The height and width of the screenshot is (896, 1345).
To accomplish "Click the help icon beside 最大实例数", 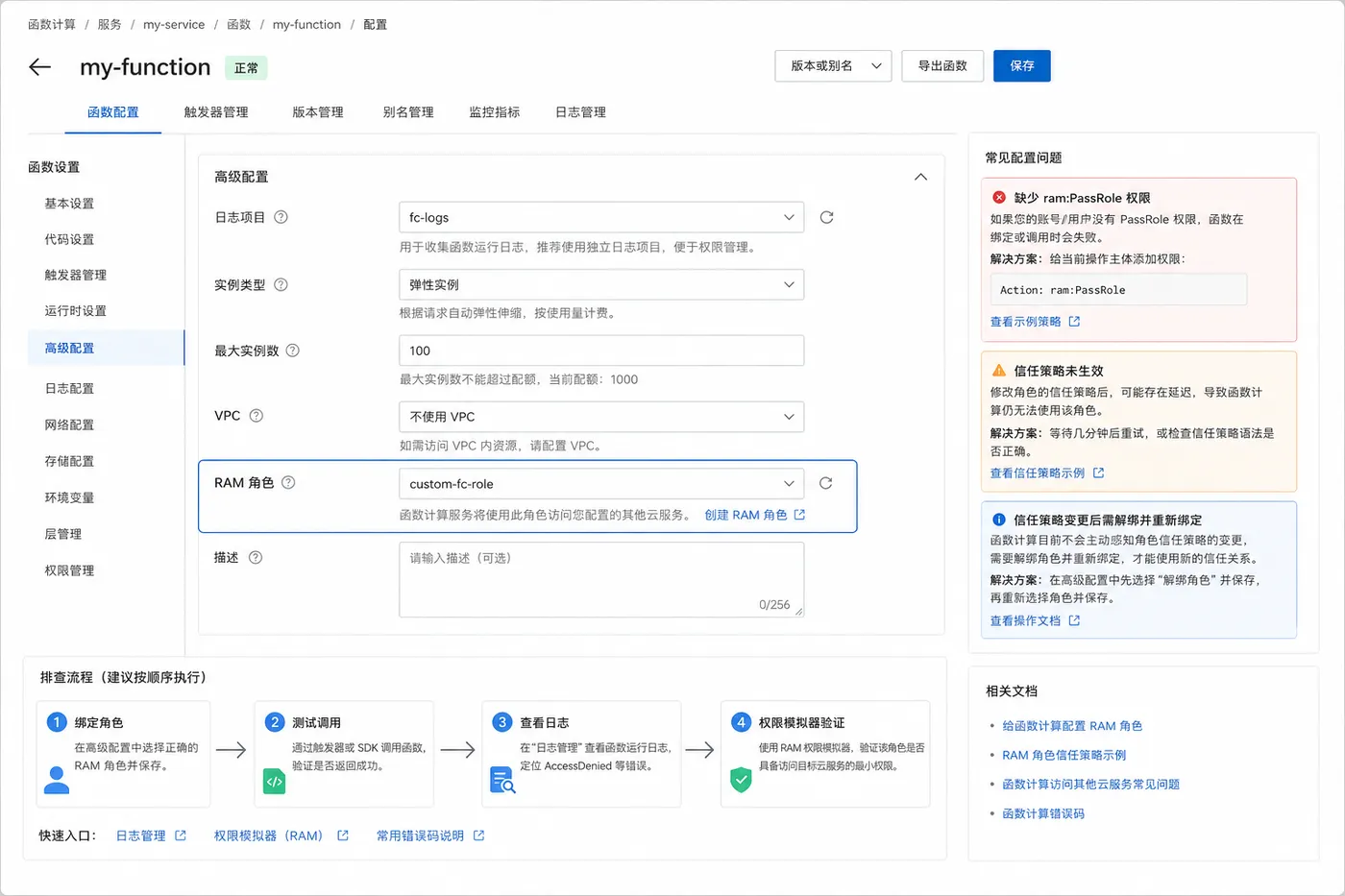I will coord(293,351).
